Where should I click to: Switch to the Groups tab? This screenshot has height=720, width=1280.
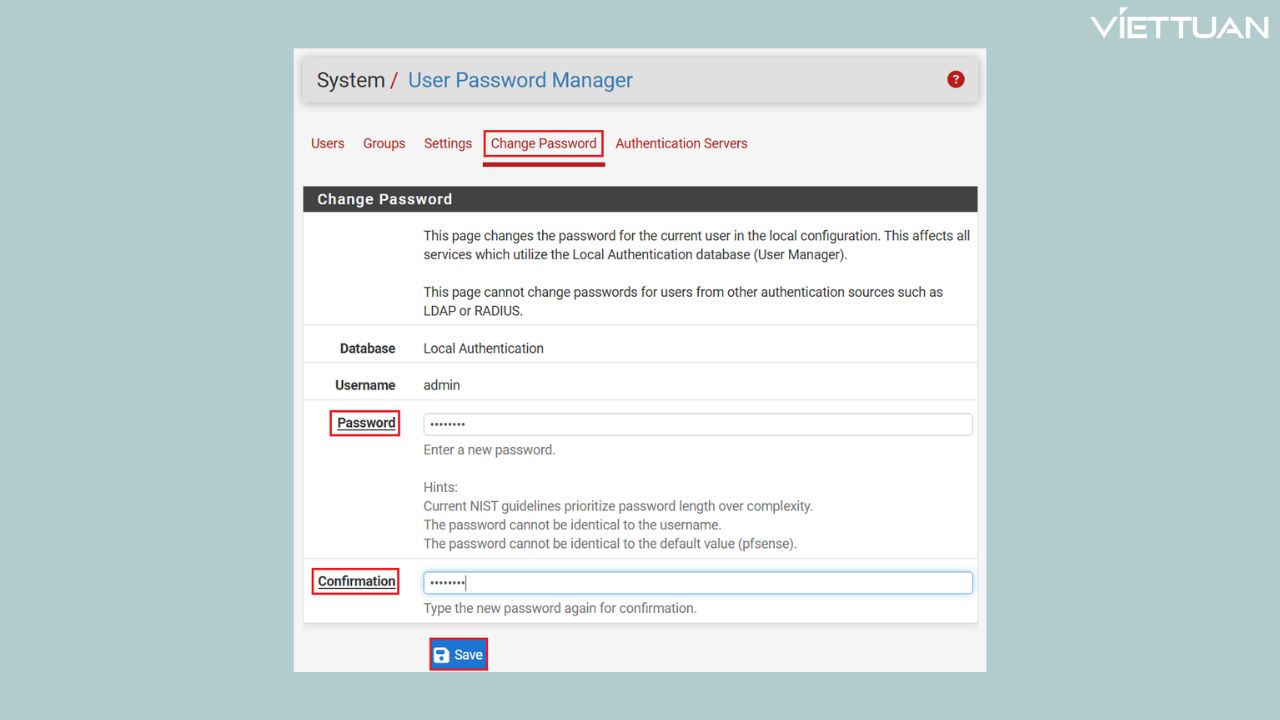[384, 143]
